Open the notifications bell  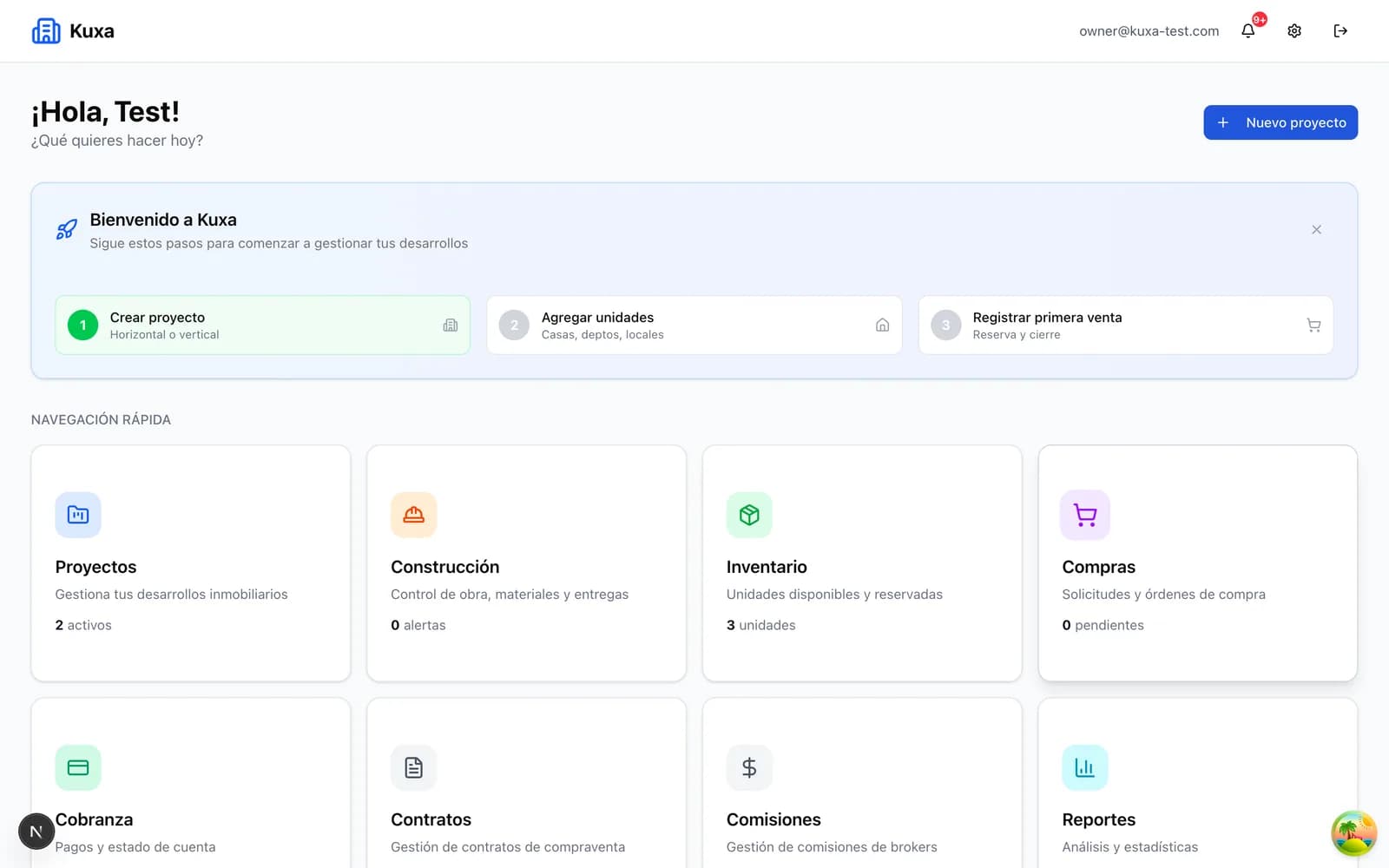coord(1247,31)
